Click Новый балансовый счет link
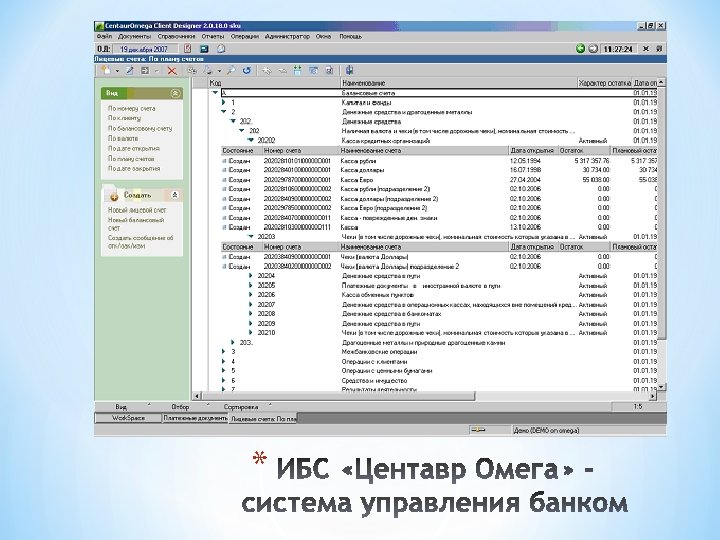 (136, 224)
